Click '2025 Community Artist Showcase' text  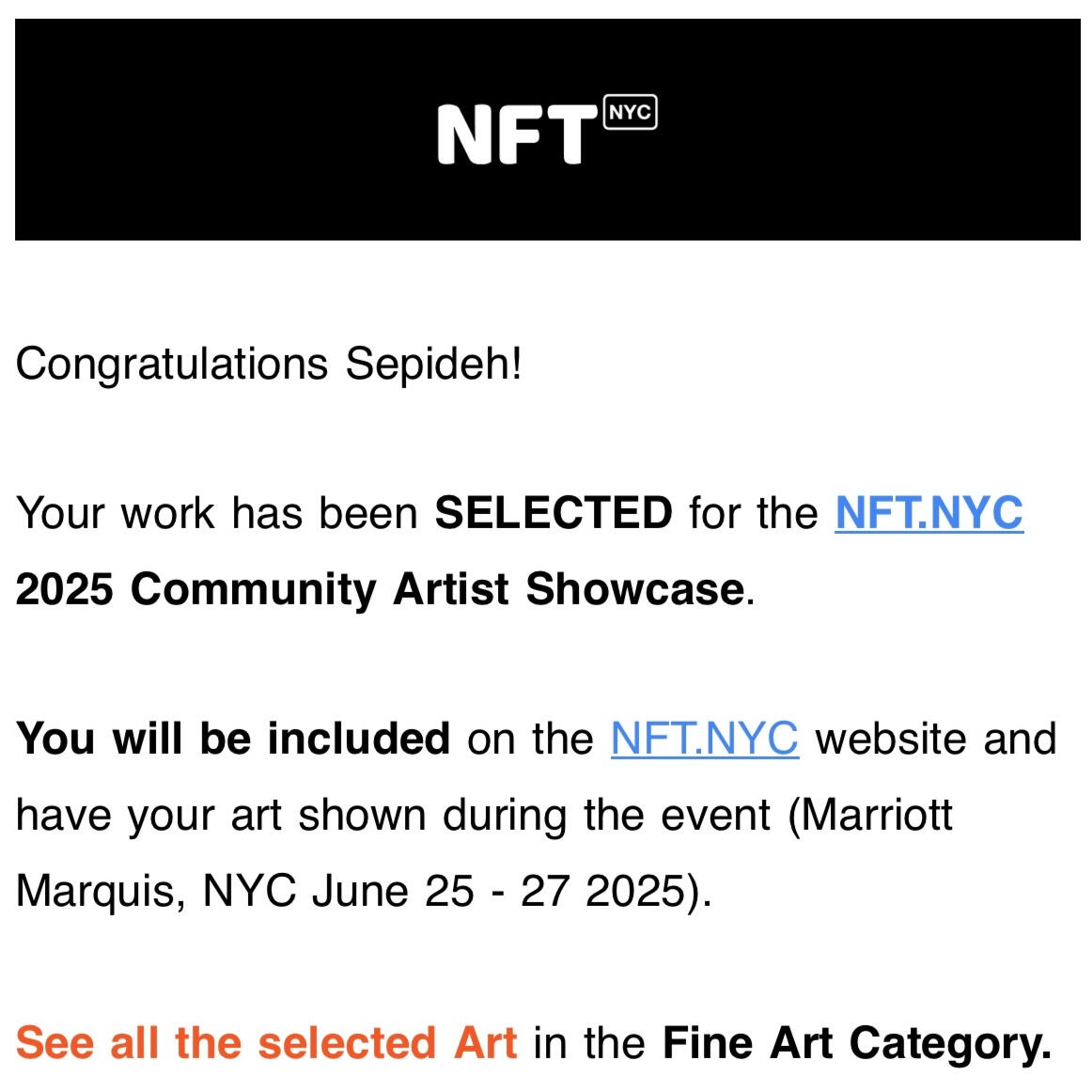click(x=380, y=589)
